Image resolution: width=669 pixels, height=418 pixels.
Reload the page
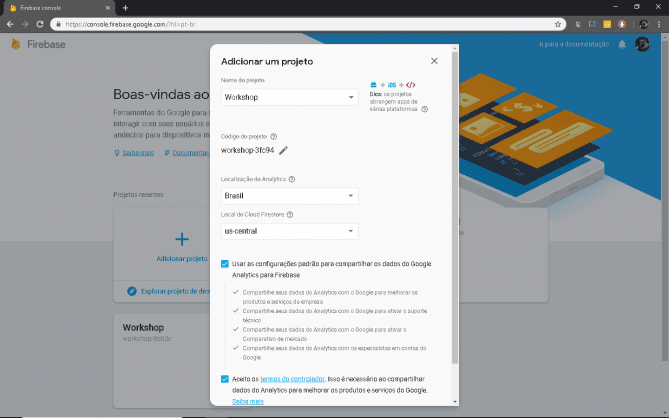coord(40,24)
